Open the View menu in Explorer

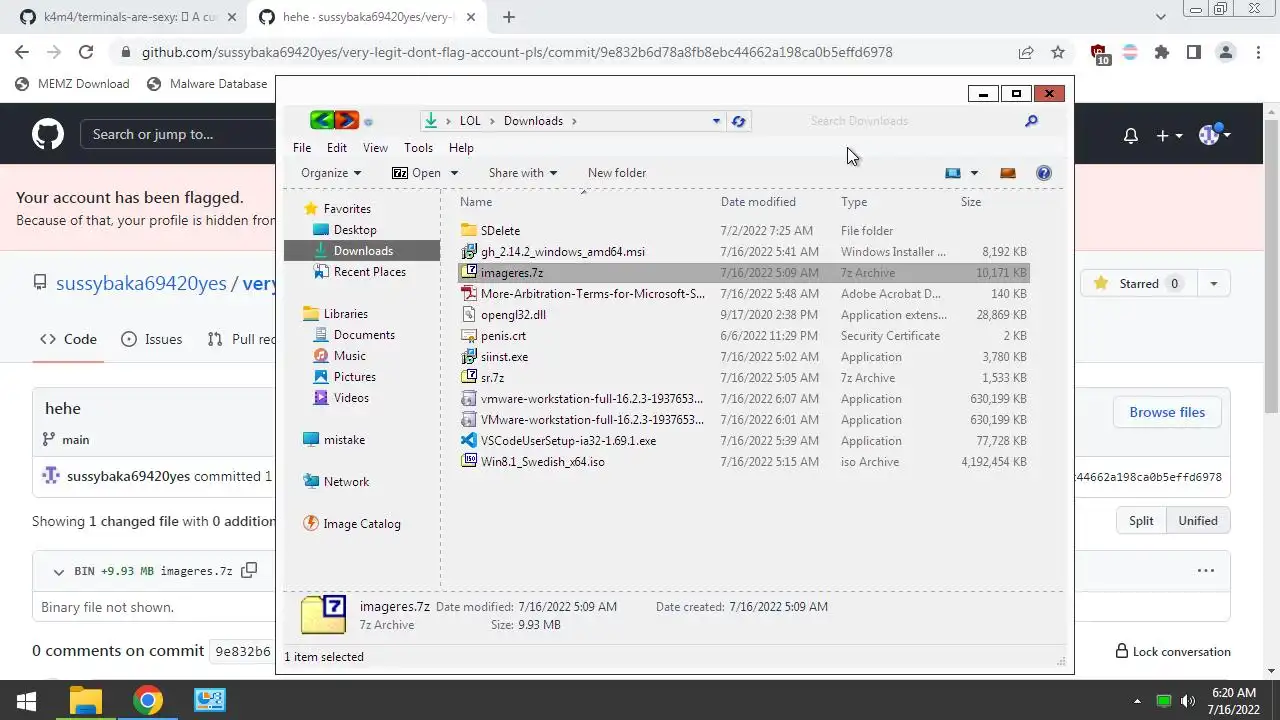tap(375, 147)
